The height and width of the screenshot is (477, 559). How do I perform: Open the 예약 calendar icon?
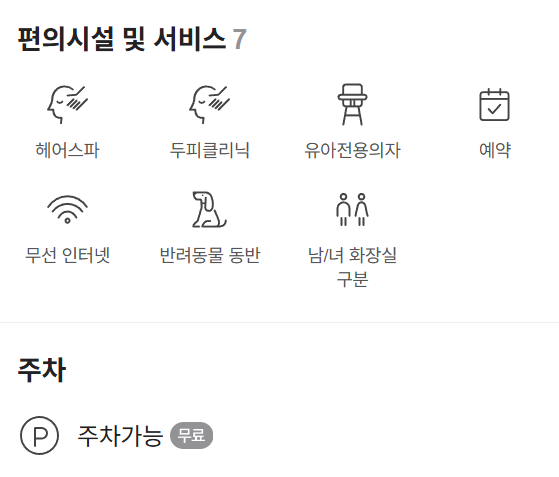point(494,105)
